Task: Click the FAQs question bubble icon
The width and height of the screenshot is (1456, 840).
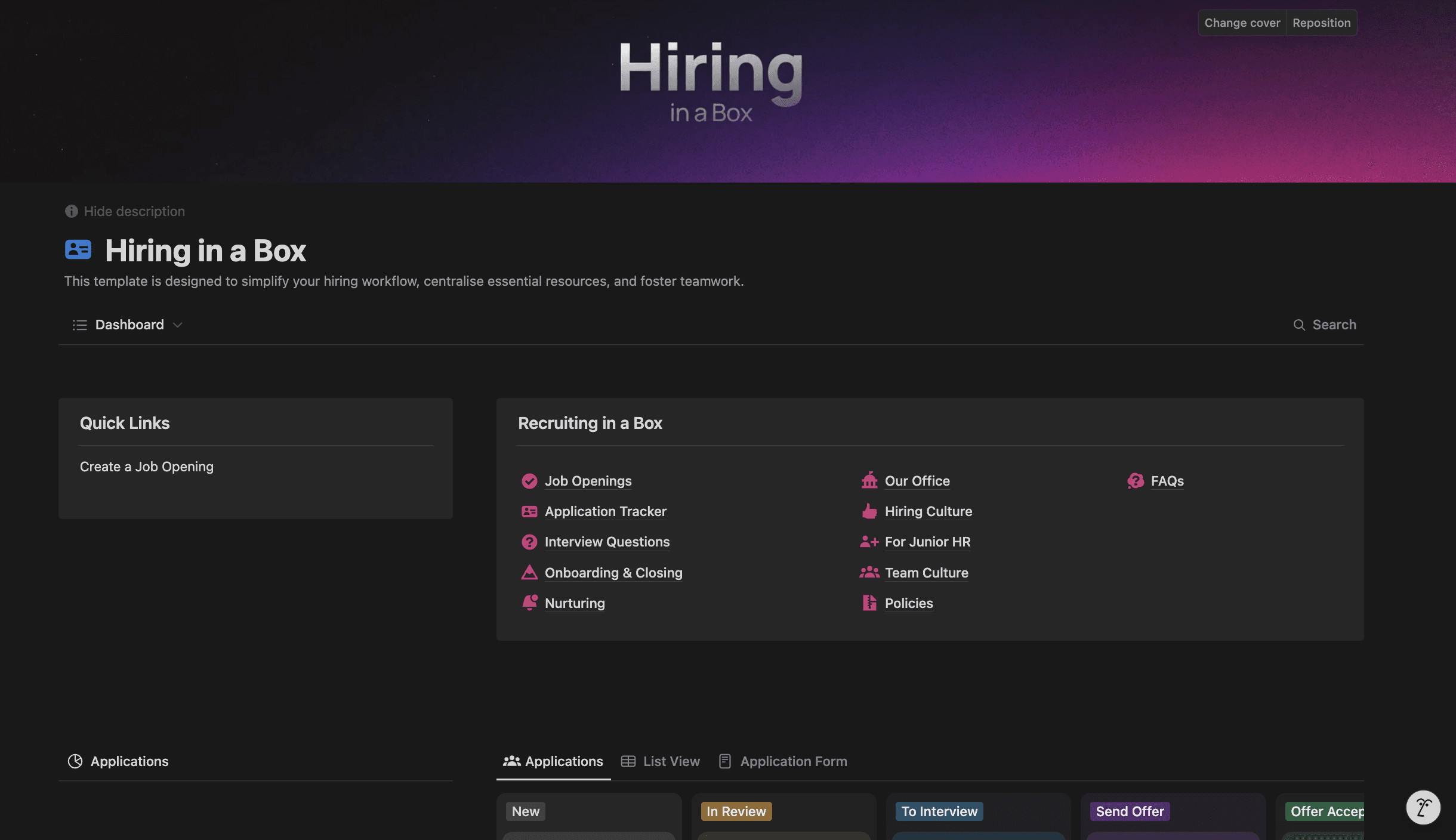Action: click(x=1136, y=481)
